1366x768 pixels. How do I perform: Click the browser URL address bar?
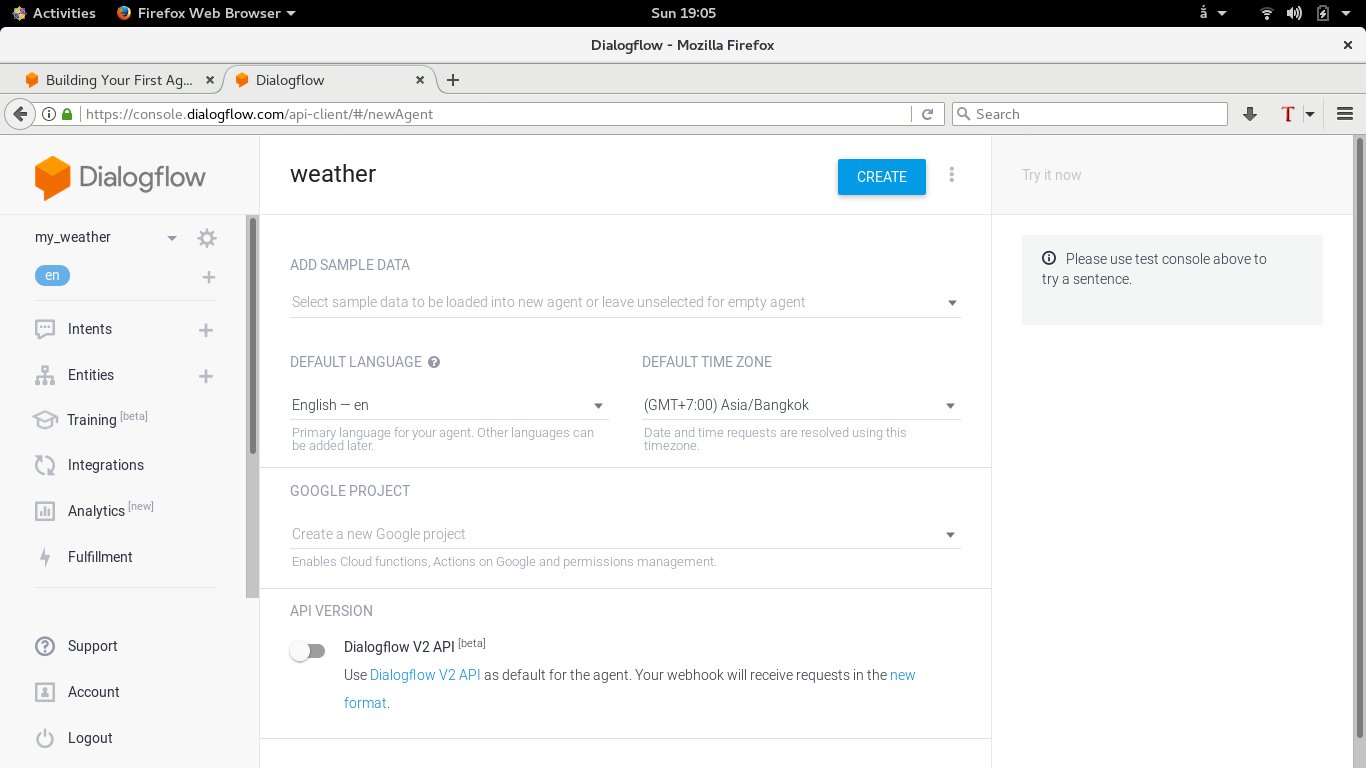496,114
